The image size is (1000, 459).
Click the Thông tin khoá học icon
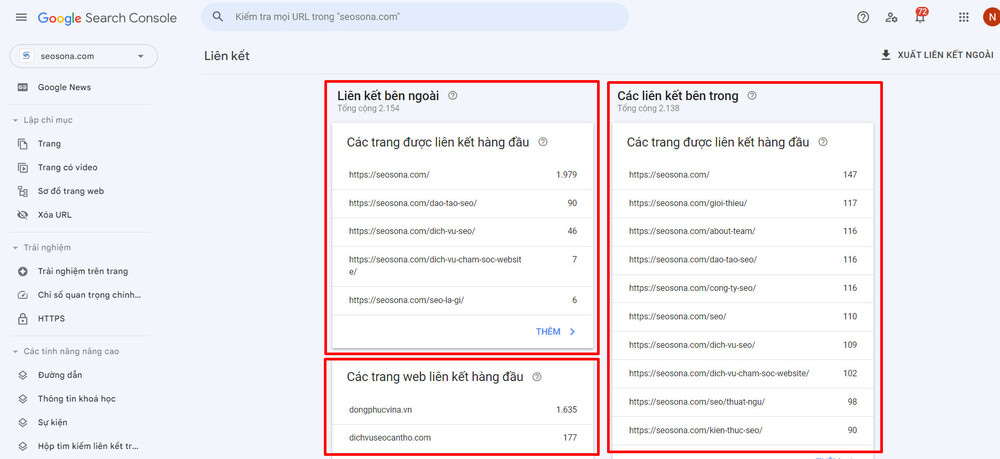[23, 399]
